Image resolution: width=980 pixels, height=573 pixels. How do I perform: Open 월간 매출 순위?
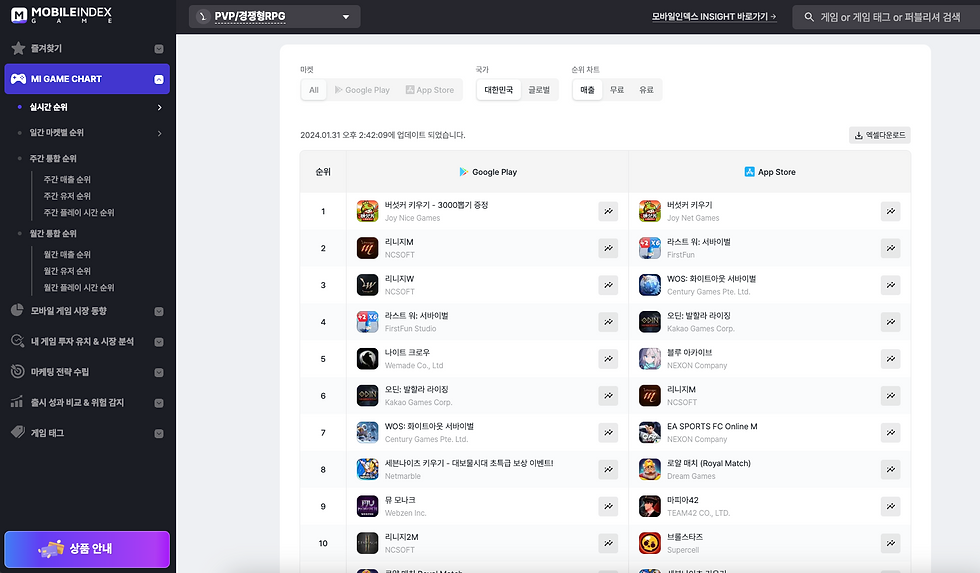pos(67,254)
